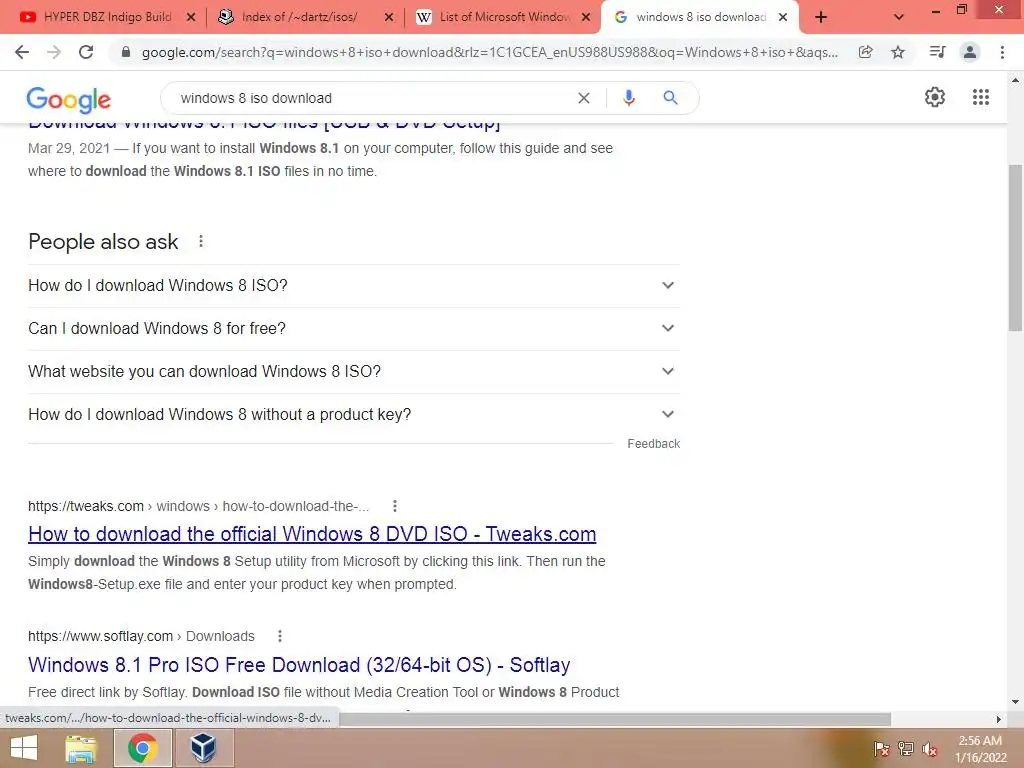Image resolution: width=1024 pixels, height=768 pixels.
Task: Open the Windows Start menu
Action: tap(24, 748)
